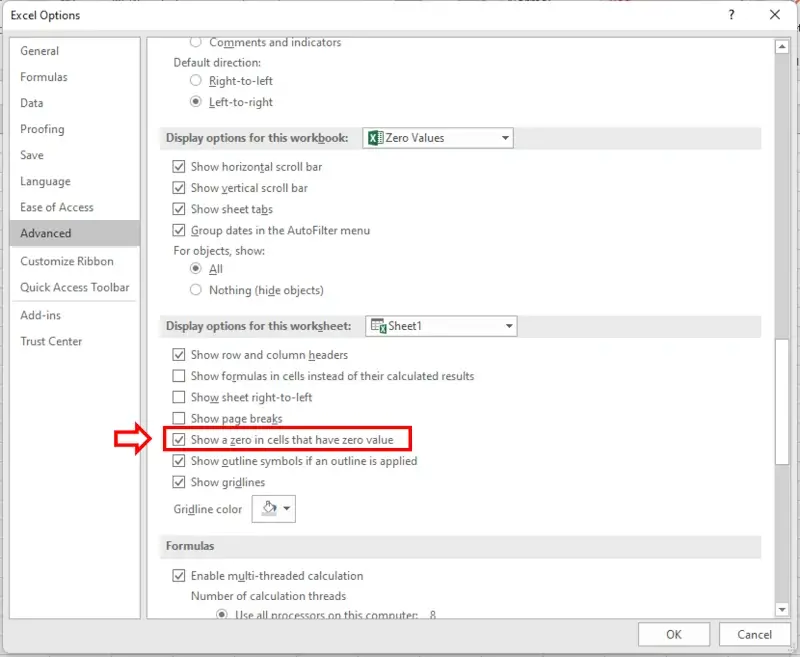Enable Show formulas in cells checkbox

click(x=180, y=376)
